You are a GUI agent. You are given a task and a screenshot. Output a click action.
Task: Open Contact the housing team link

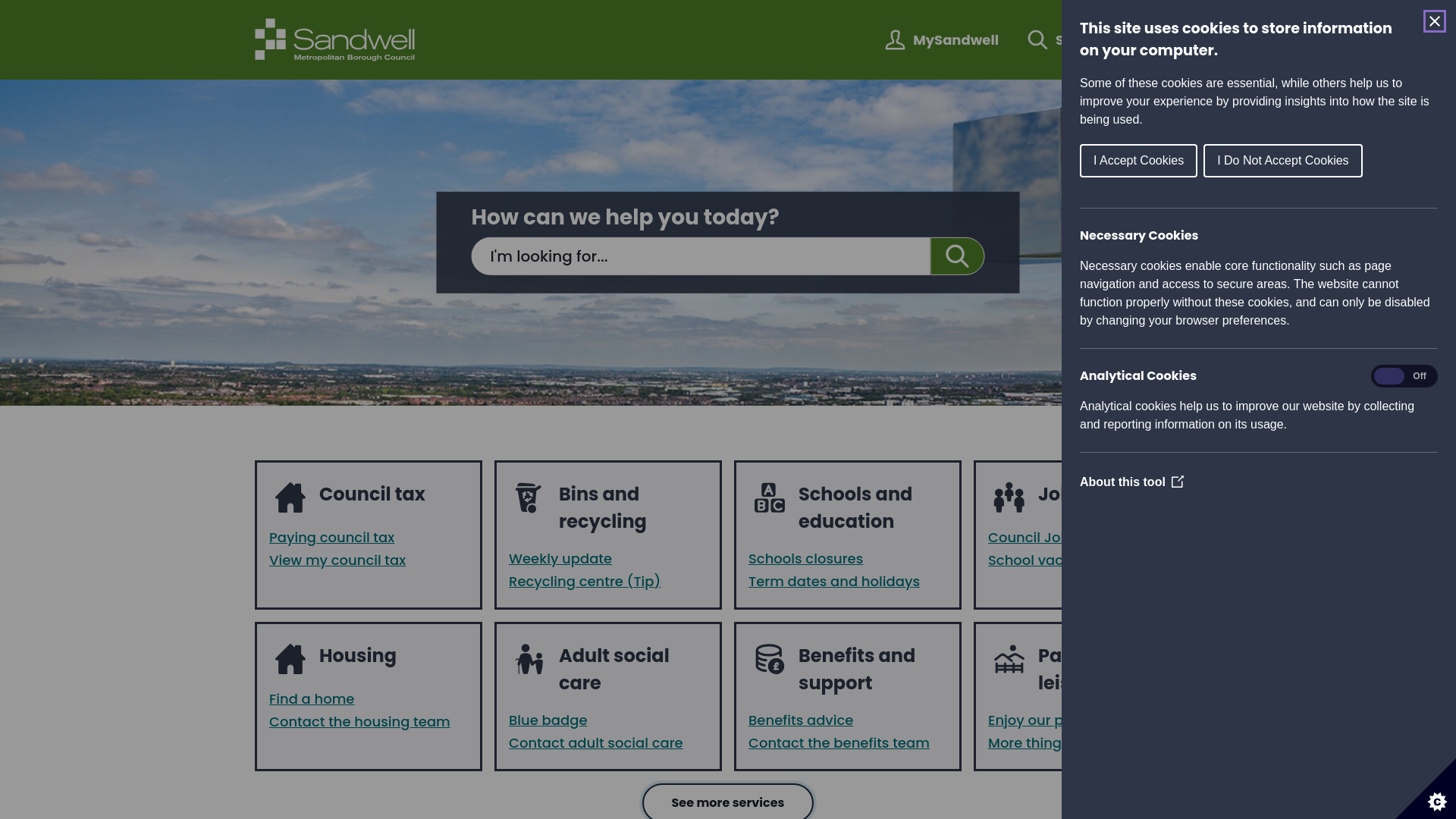pyautogui.click(x=359, y=722)
